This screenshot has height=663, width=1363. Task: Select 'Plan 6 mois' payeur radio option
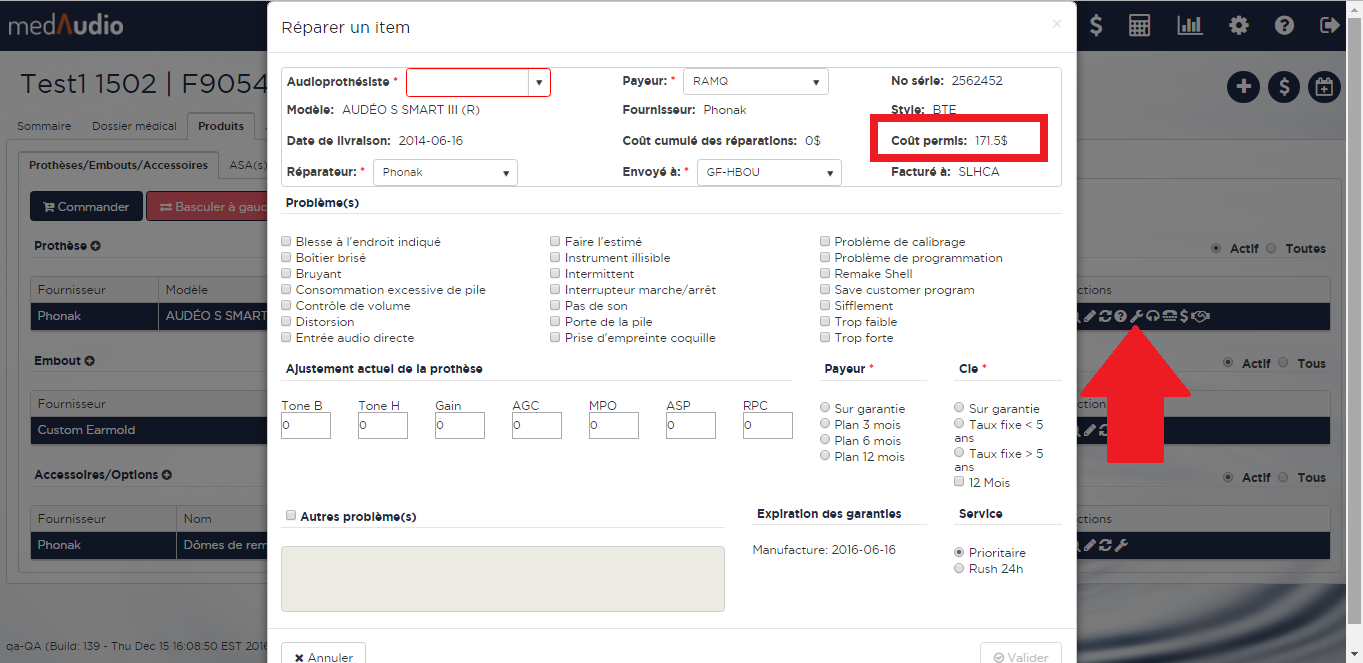825,441
